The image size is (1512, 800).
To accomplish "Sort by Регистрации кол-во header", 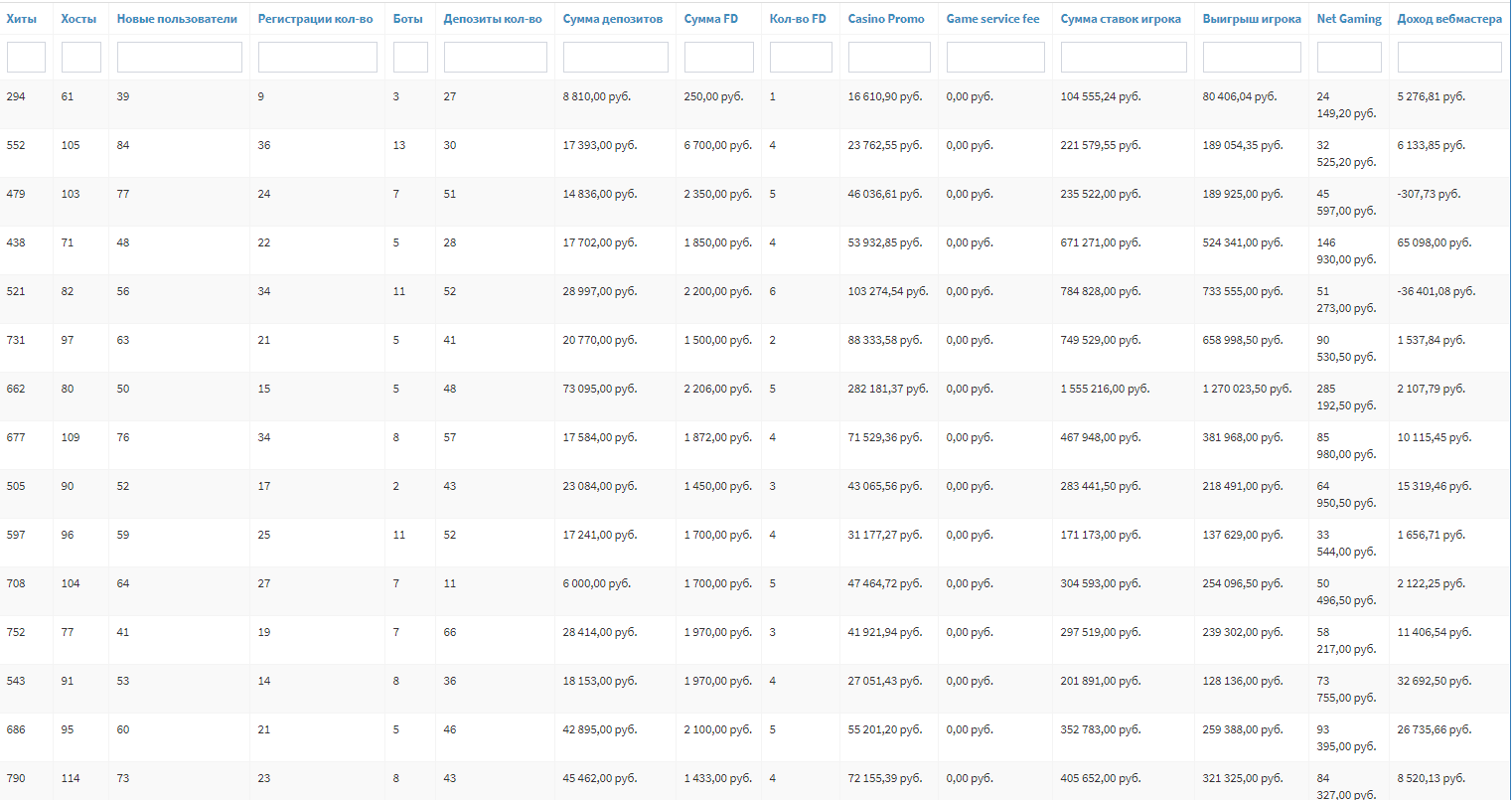I will tap(315, 19).
